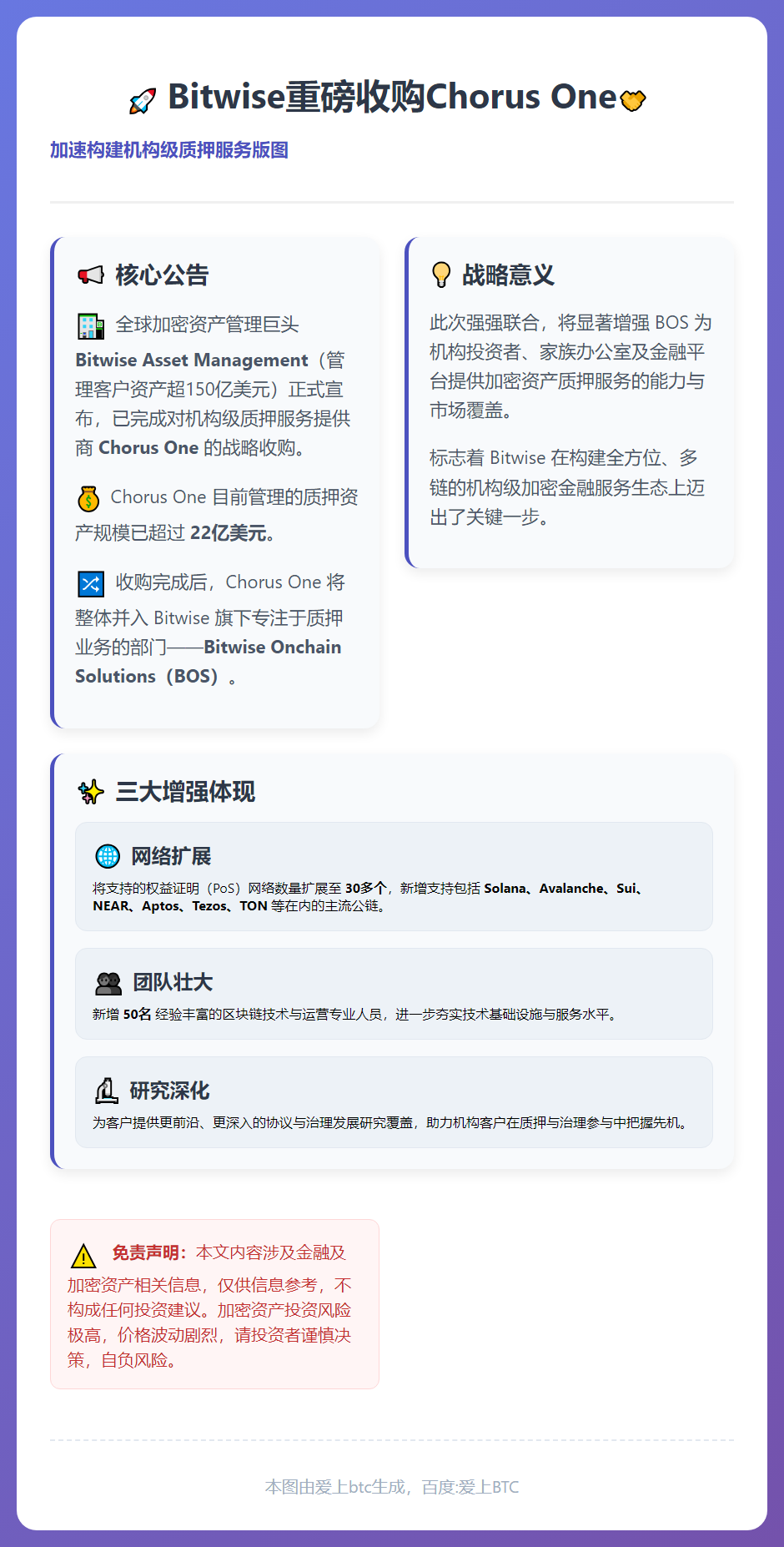Screen dimensions: 784x1547
Task: Click the bold 30多个 network count
Action: coord(366,888)
